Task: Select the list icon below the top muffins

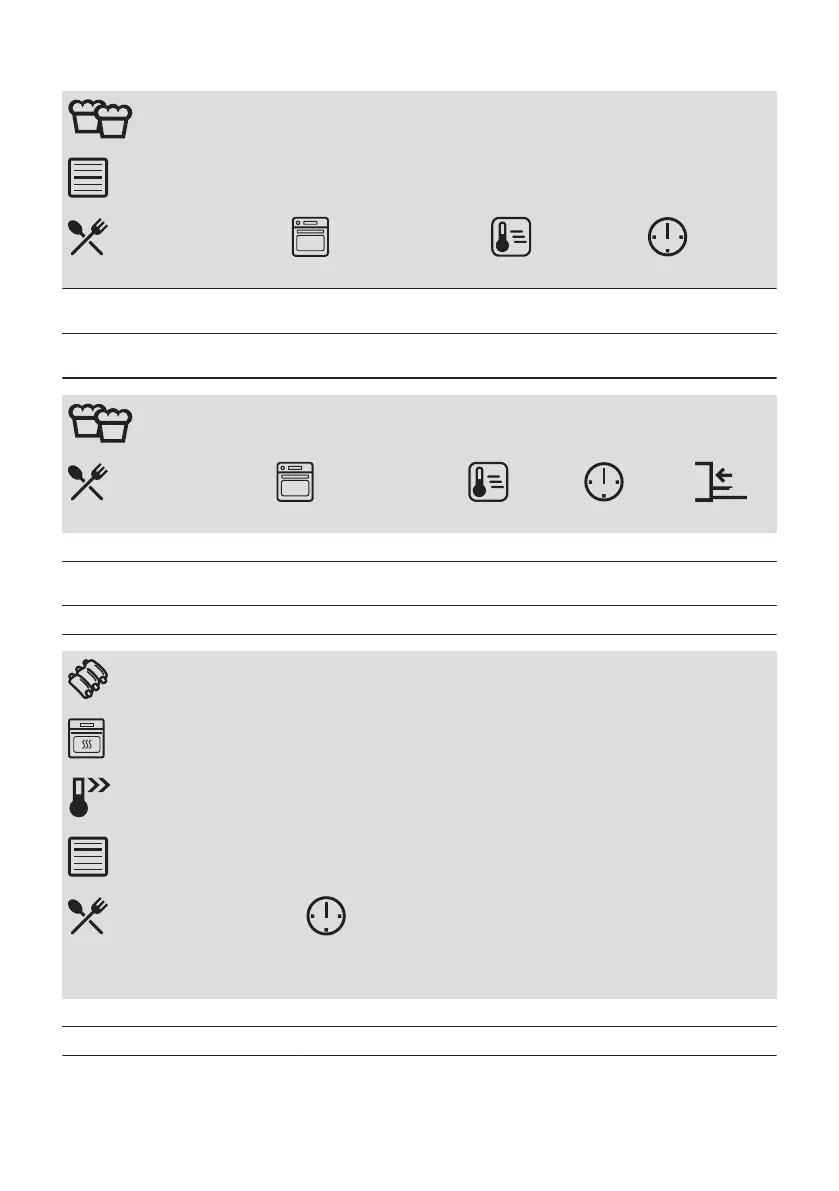Action: point(88,178)
